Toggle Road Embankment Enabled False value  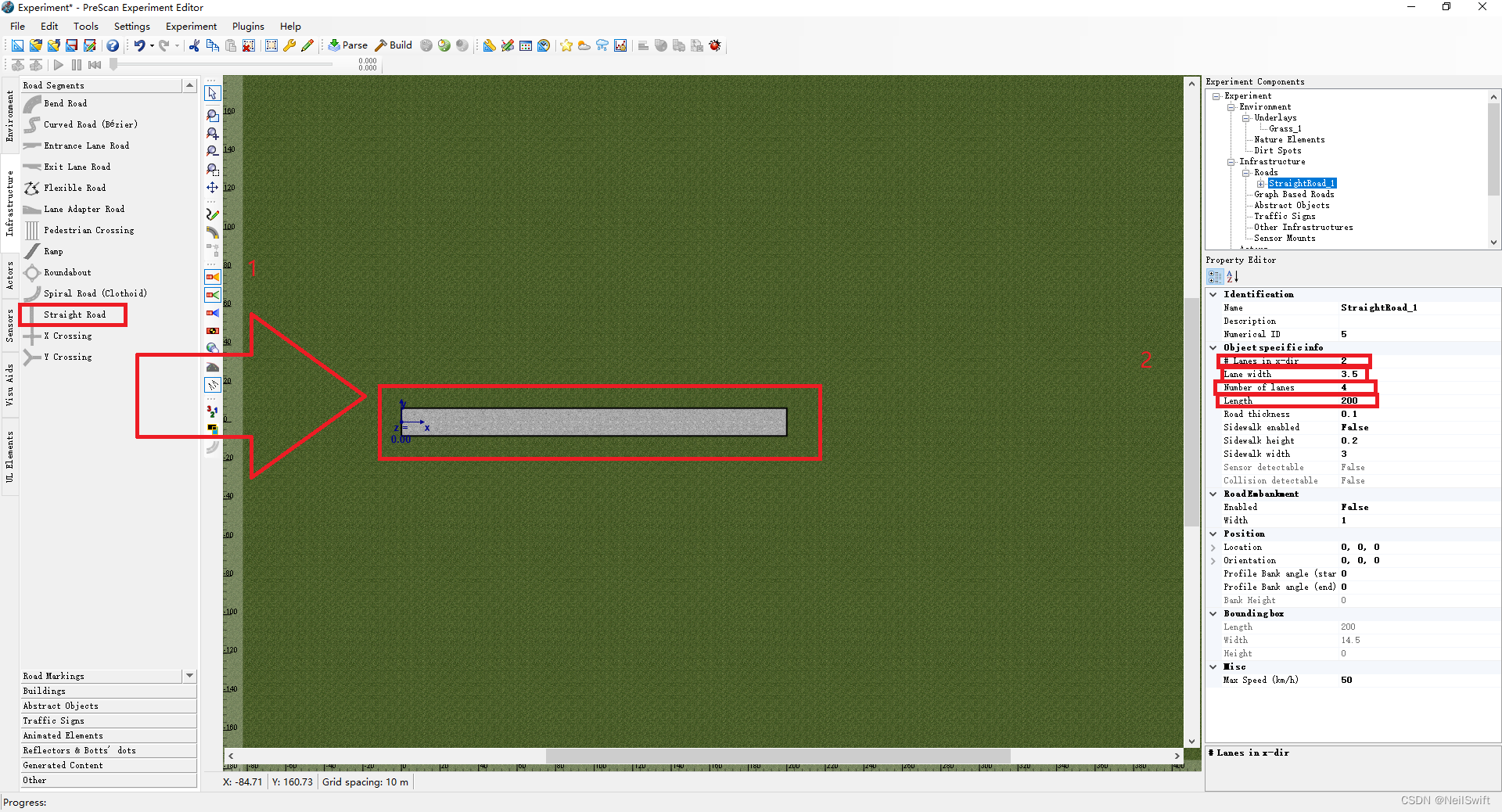1355,507
